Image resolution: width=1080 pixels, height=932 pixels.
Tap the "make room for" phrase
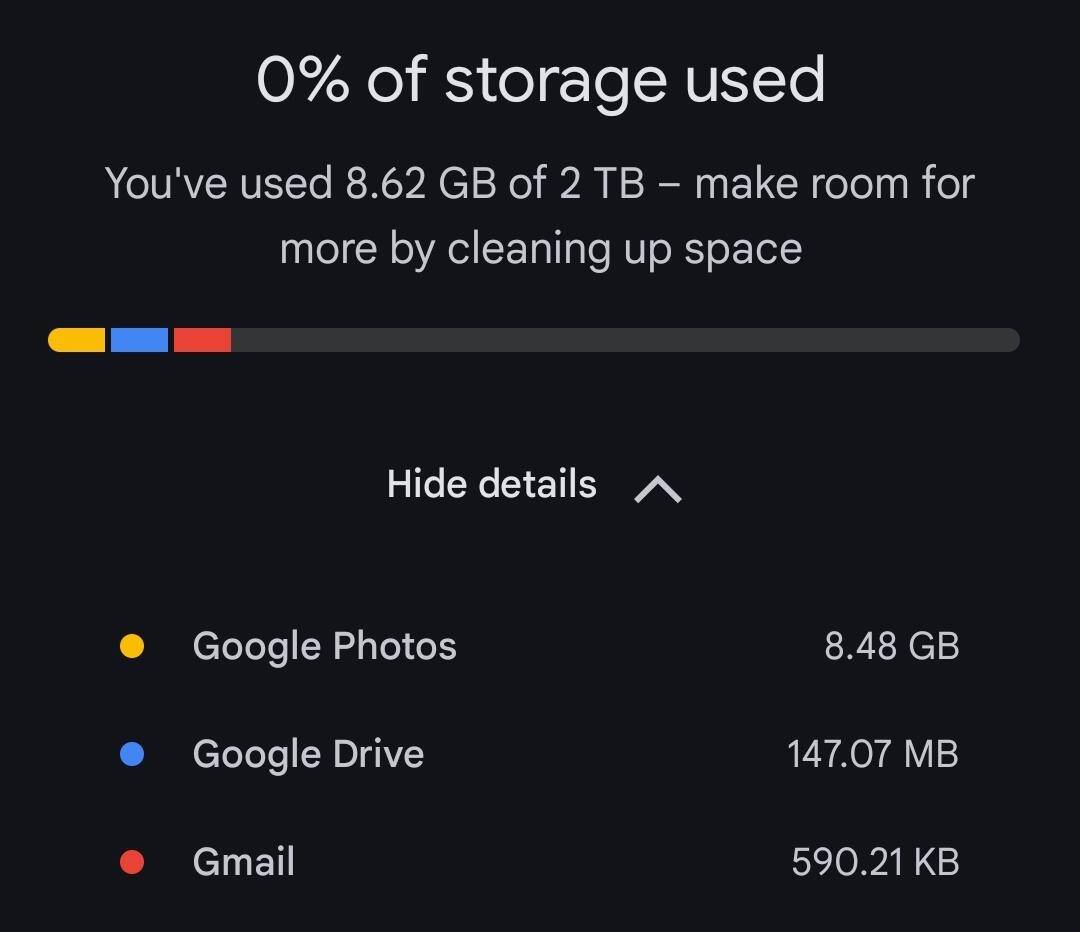(835, 184)
